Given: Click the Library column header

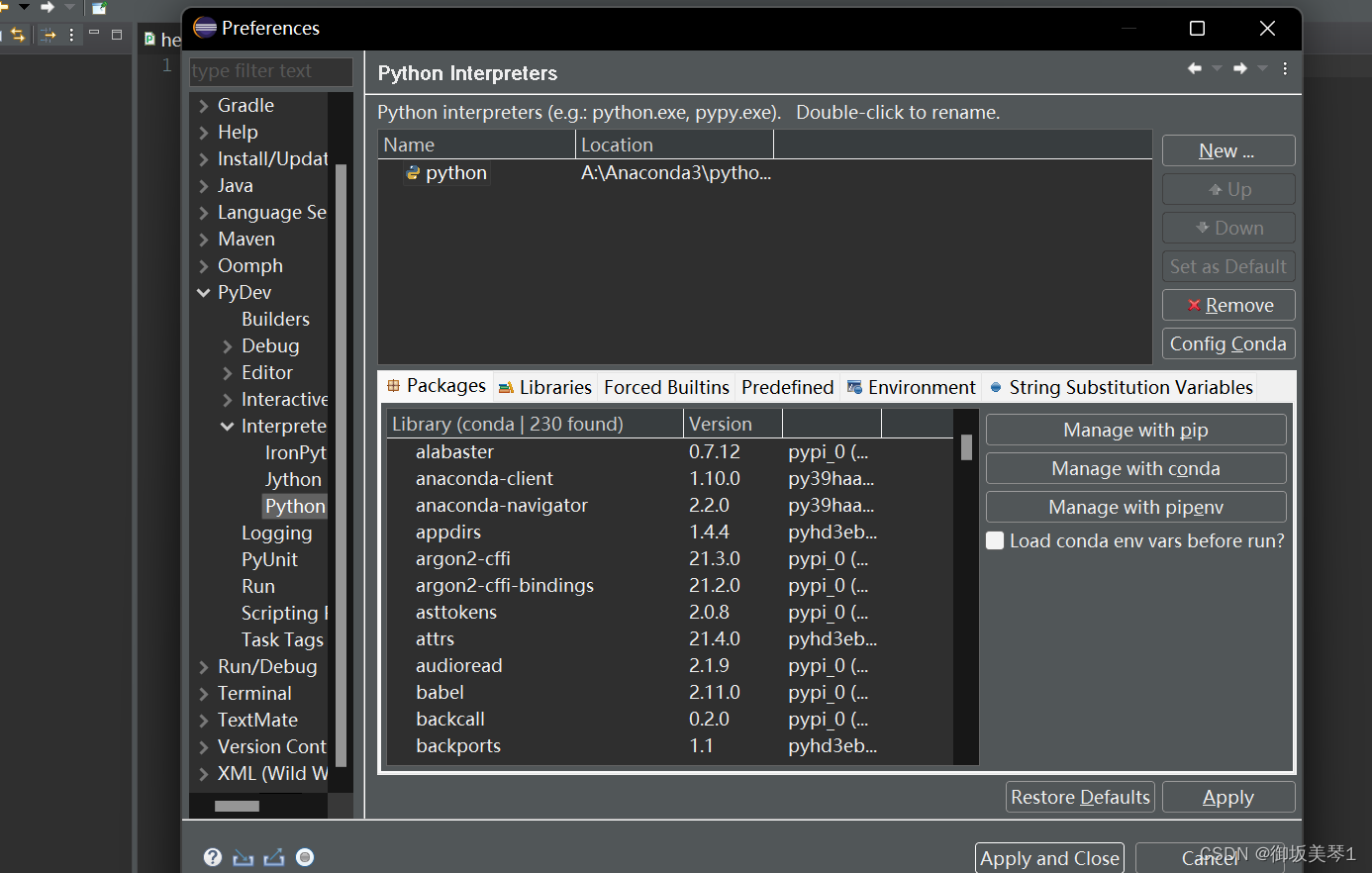Looking at the screenshot, I should tap(535, 424).
